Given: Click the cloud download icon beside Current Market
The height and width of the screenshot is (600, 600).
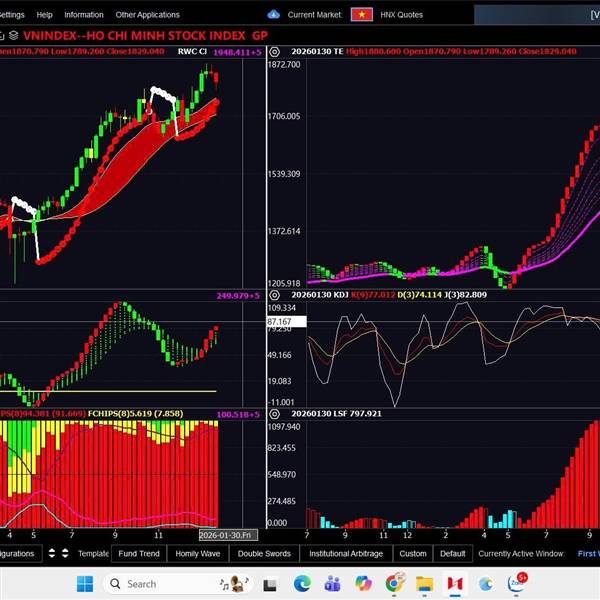Looking at the screenshot, I should (x=274, y=15).
